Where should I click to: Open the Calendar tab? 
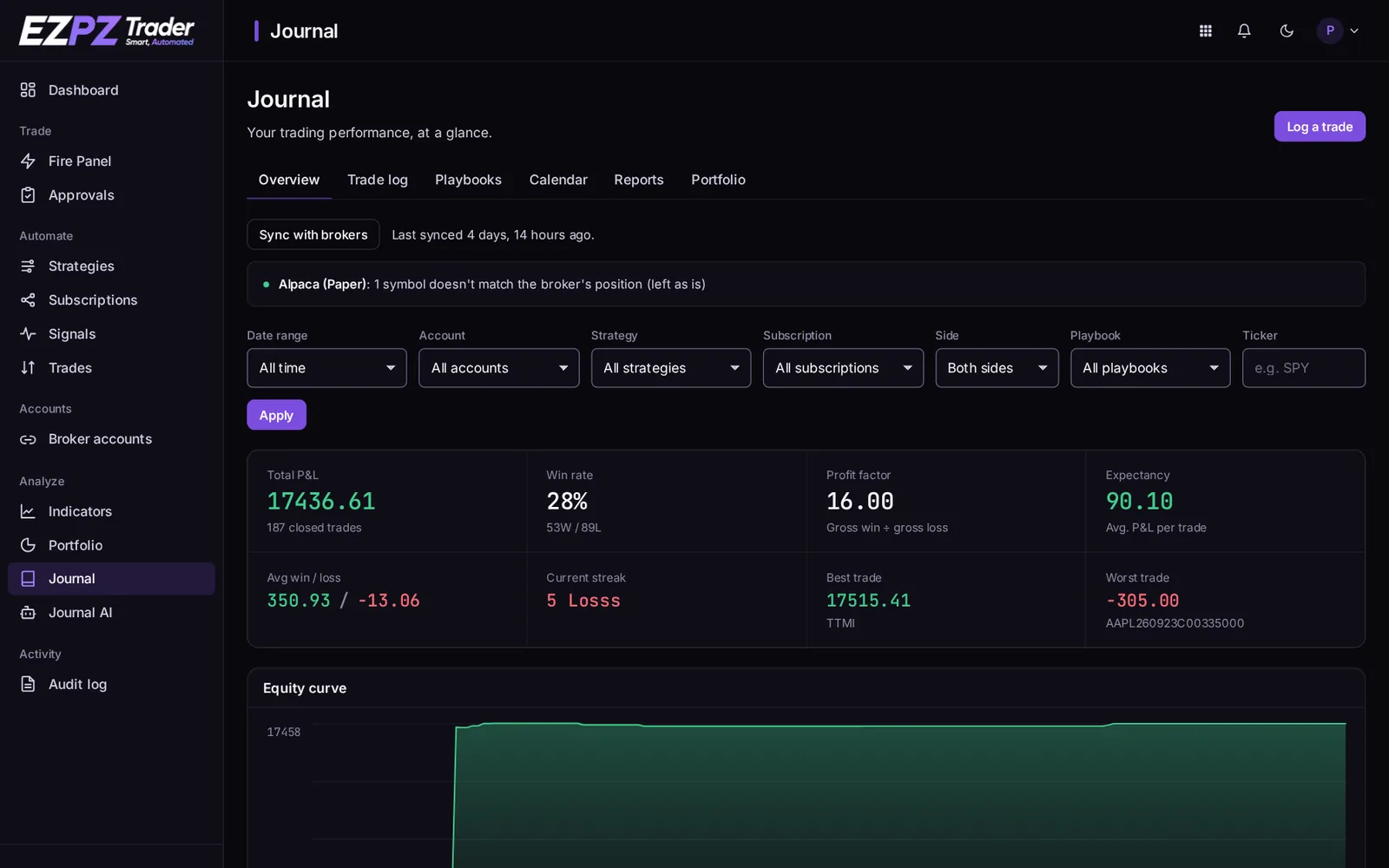tap(558, 180)
